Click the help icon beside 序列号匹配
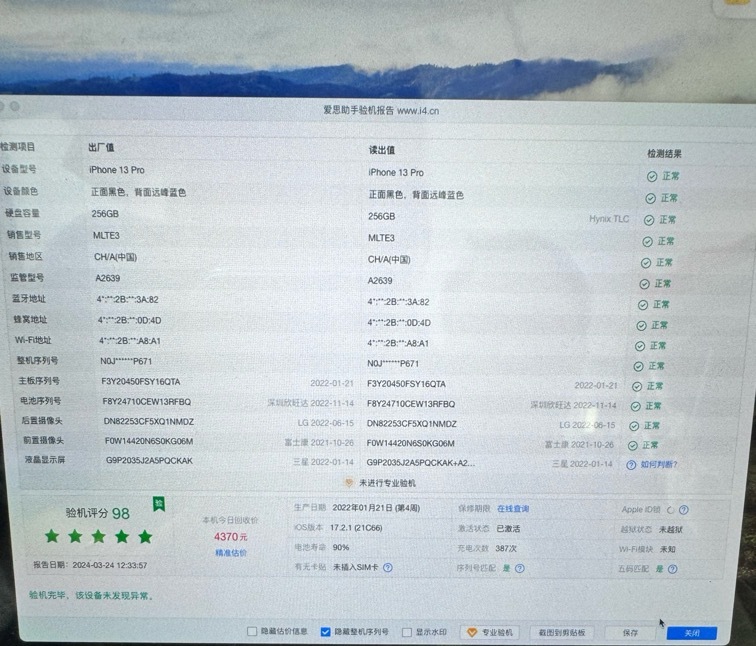This screenshot has width=756, height=646. tap(520, 568)
